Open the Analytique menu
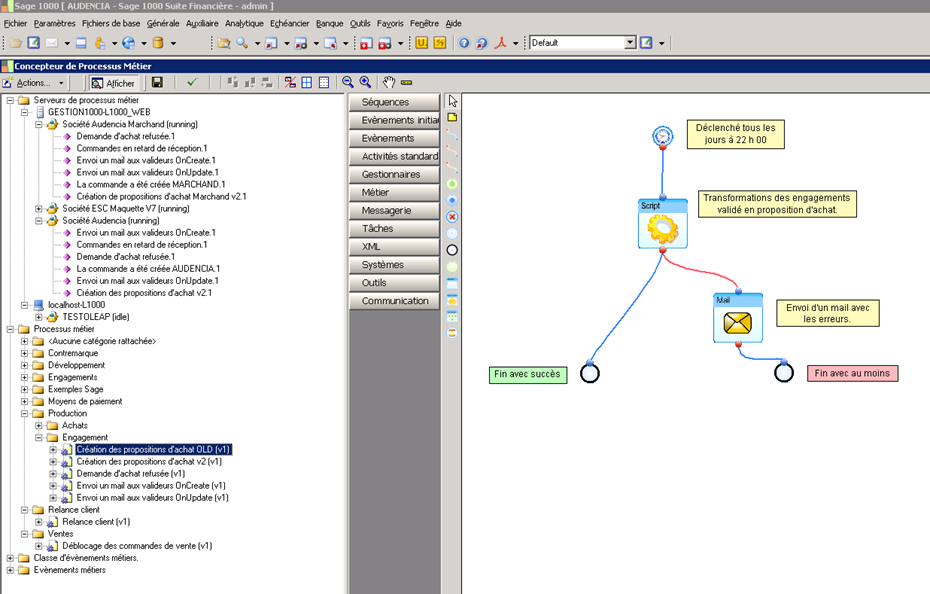This screenshot has height=594, width=930. pyautogui.click(x=244, y=24)
